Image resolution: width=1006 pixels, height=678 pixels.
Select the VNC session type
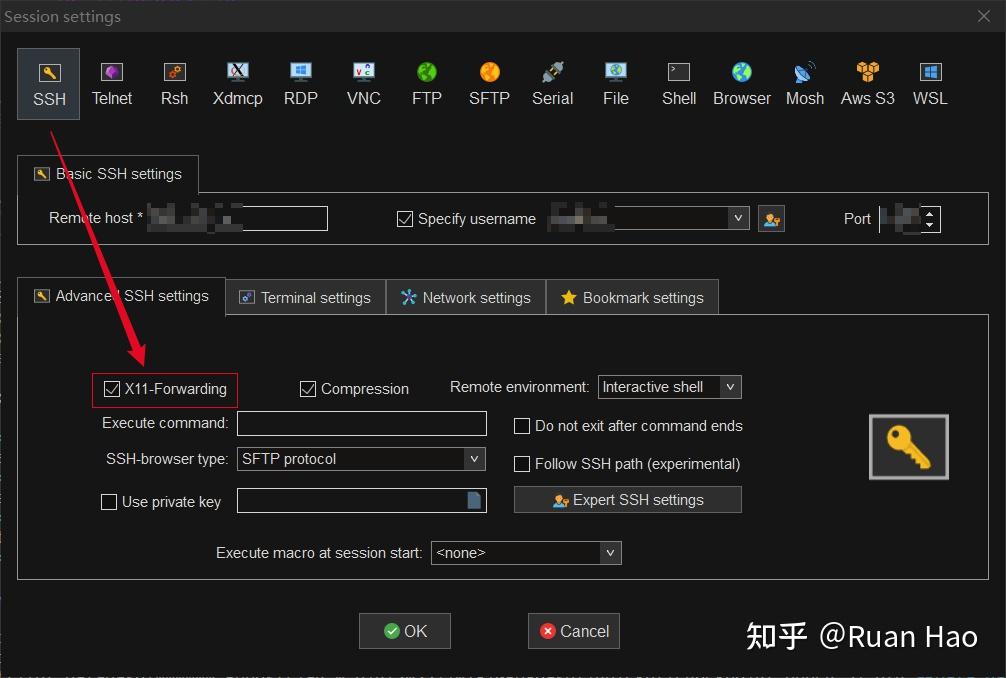[x=363, y=84]
